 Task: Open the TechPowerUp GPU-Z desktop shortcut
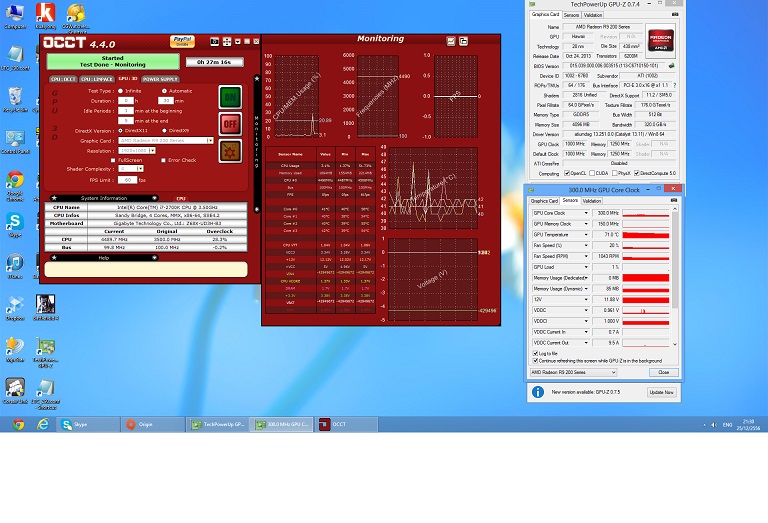click(x=46, y=353)
